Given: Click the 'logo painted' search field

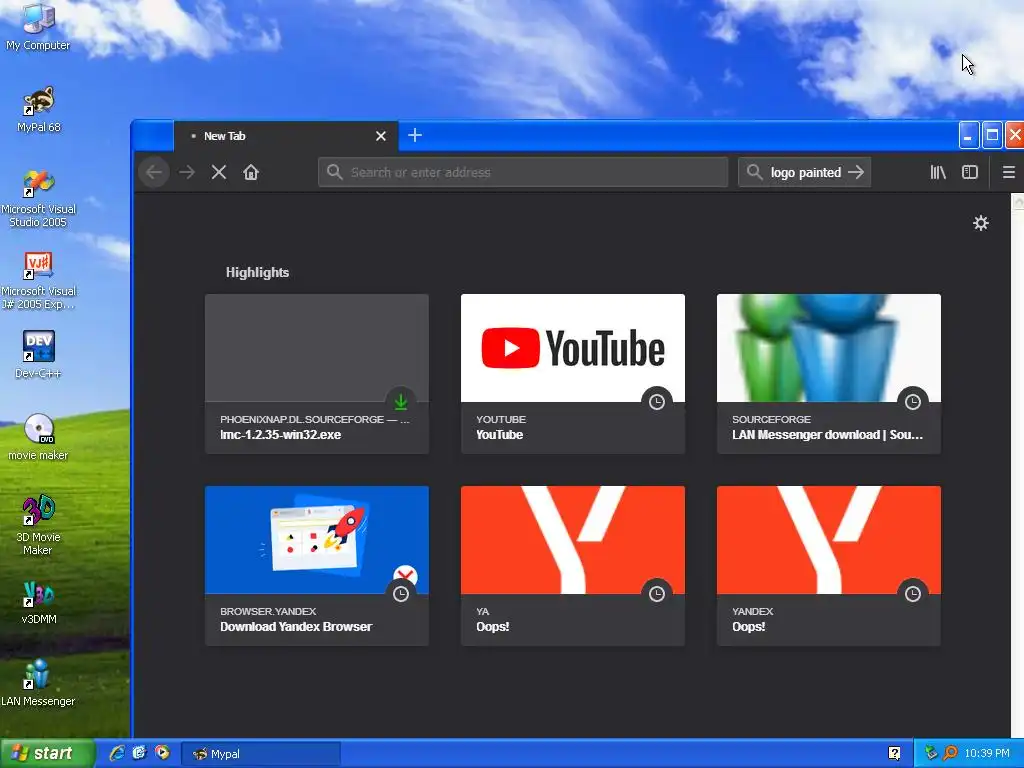Looking at the screenshot, I should tap(805, 172).
